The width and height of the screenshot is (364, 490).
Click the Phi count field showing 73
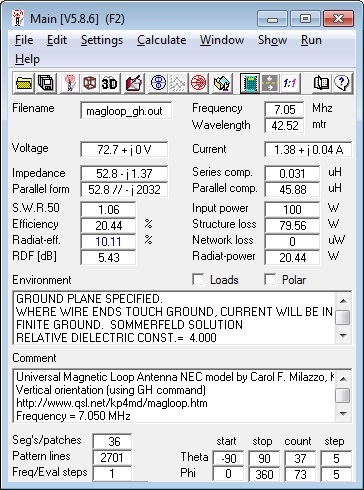tap(300, 474)
